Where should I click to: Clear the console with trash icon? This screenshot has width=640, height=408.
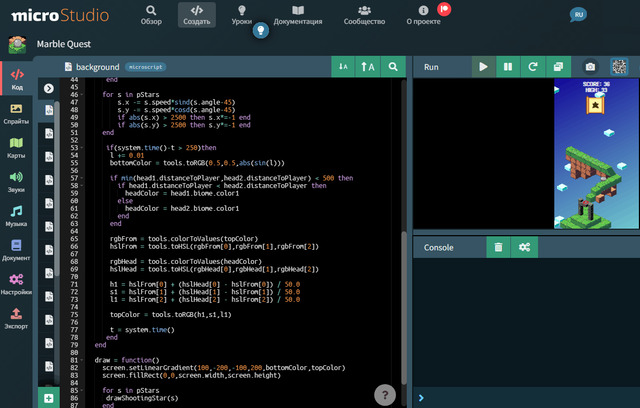point(498,247)
